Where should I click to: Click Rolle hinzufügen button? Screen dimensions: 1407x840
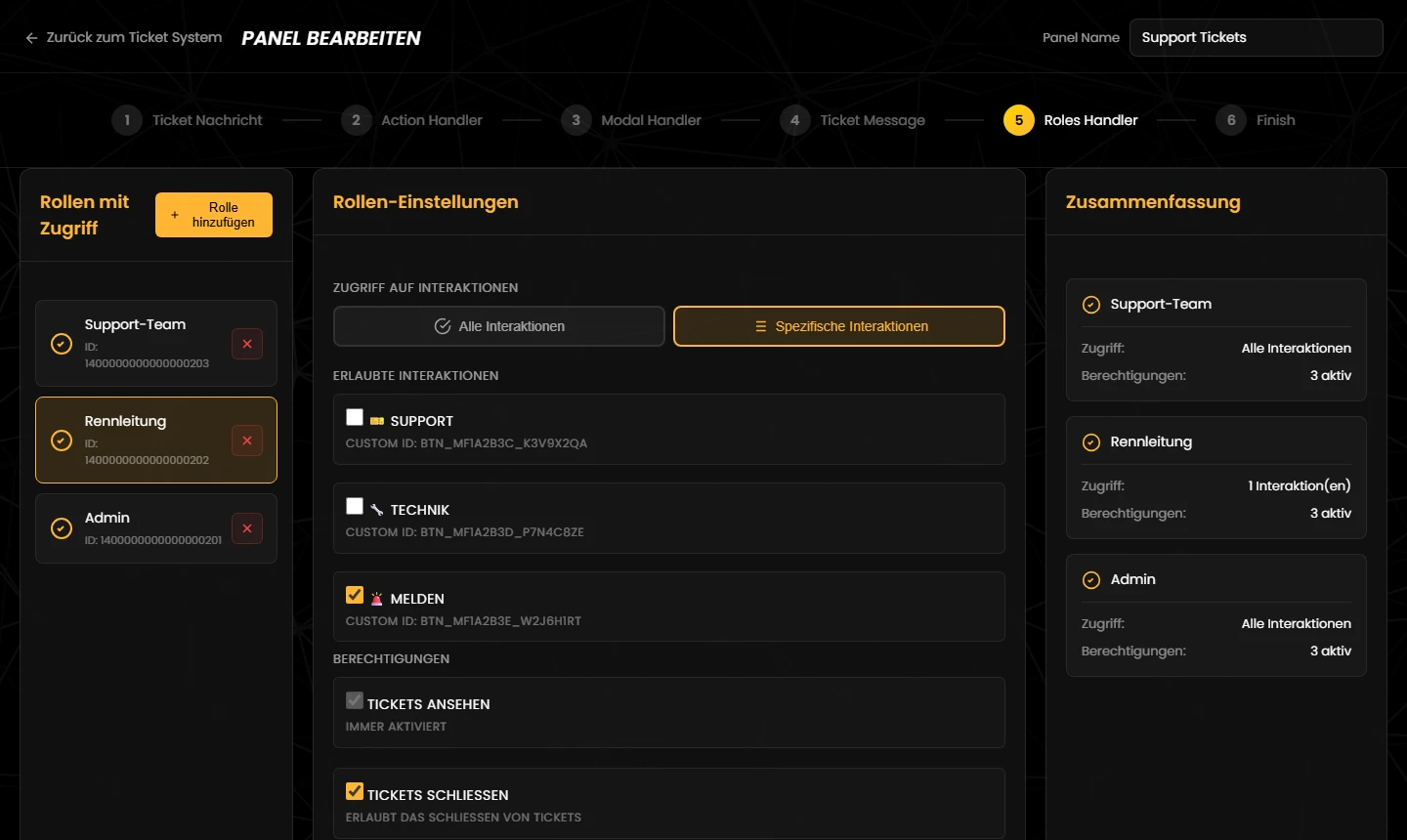tap(214, 215)
